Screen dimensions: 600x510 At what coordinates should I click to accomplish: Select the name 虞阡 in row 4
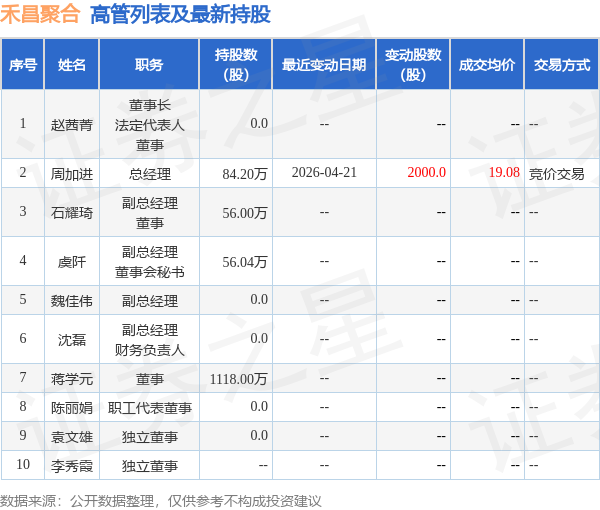[x=72, y=261]
